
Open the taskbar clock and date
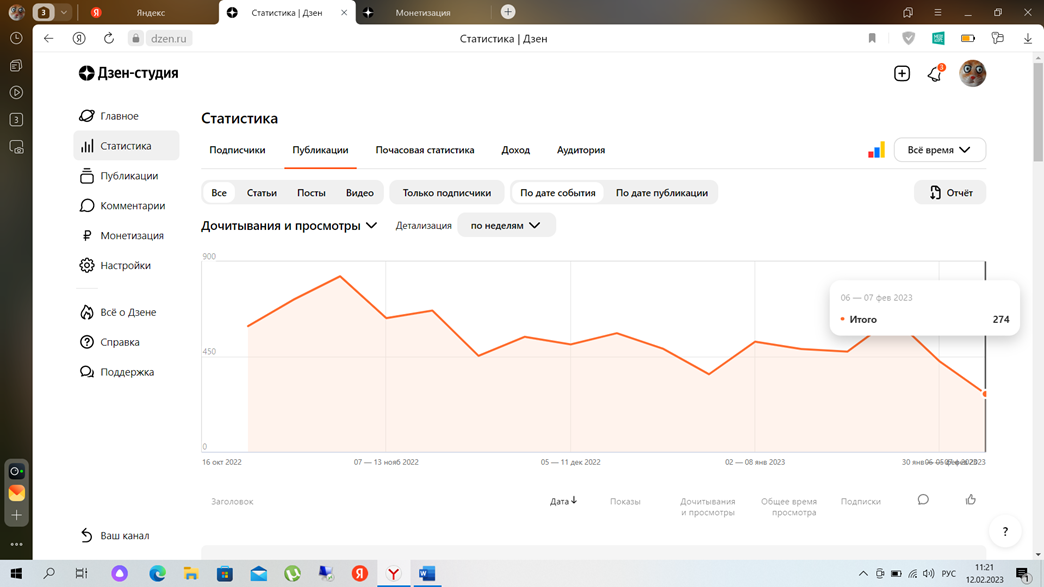click(x=984, y=573)
